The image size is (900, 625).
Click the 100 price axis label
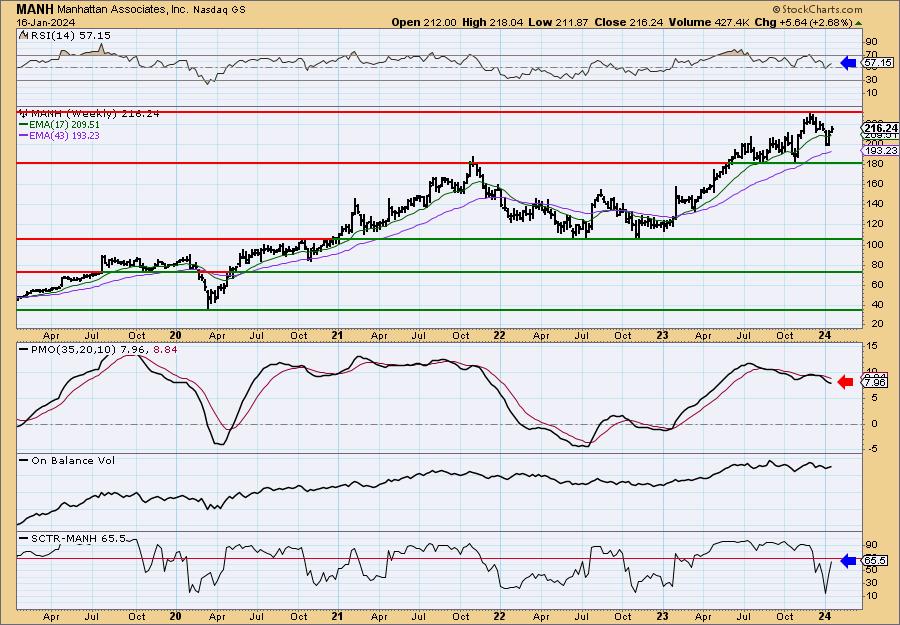(x=875, y=244)
